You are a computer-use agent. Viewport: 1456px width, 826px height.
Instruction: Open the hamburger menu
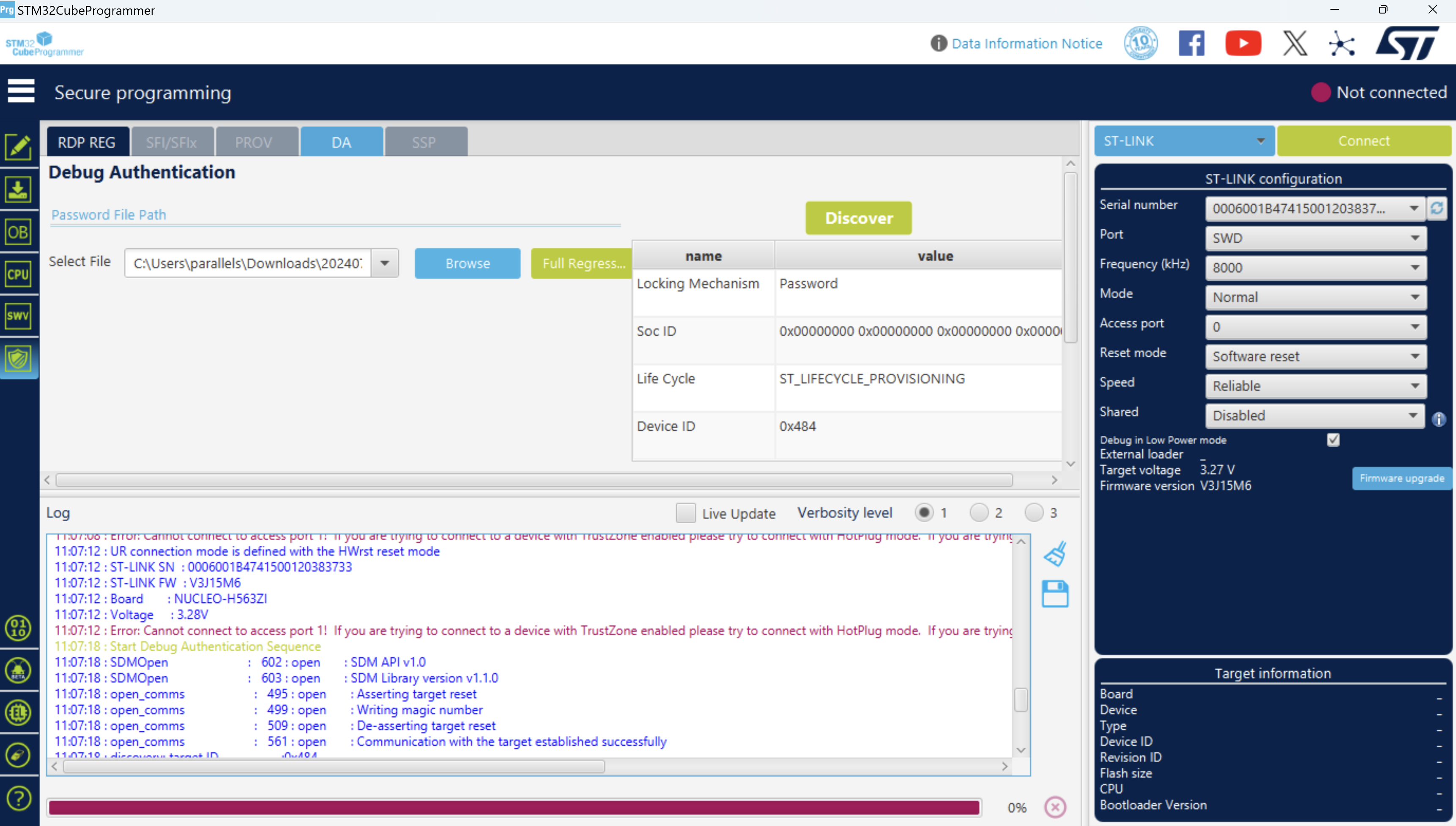(x=21, y=91)
